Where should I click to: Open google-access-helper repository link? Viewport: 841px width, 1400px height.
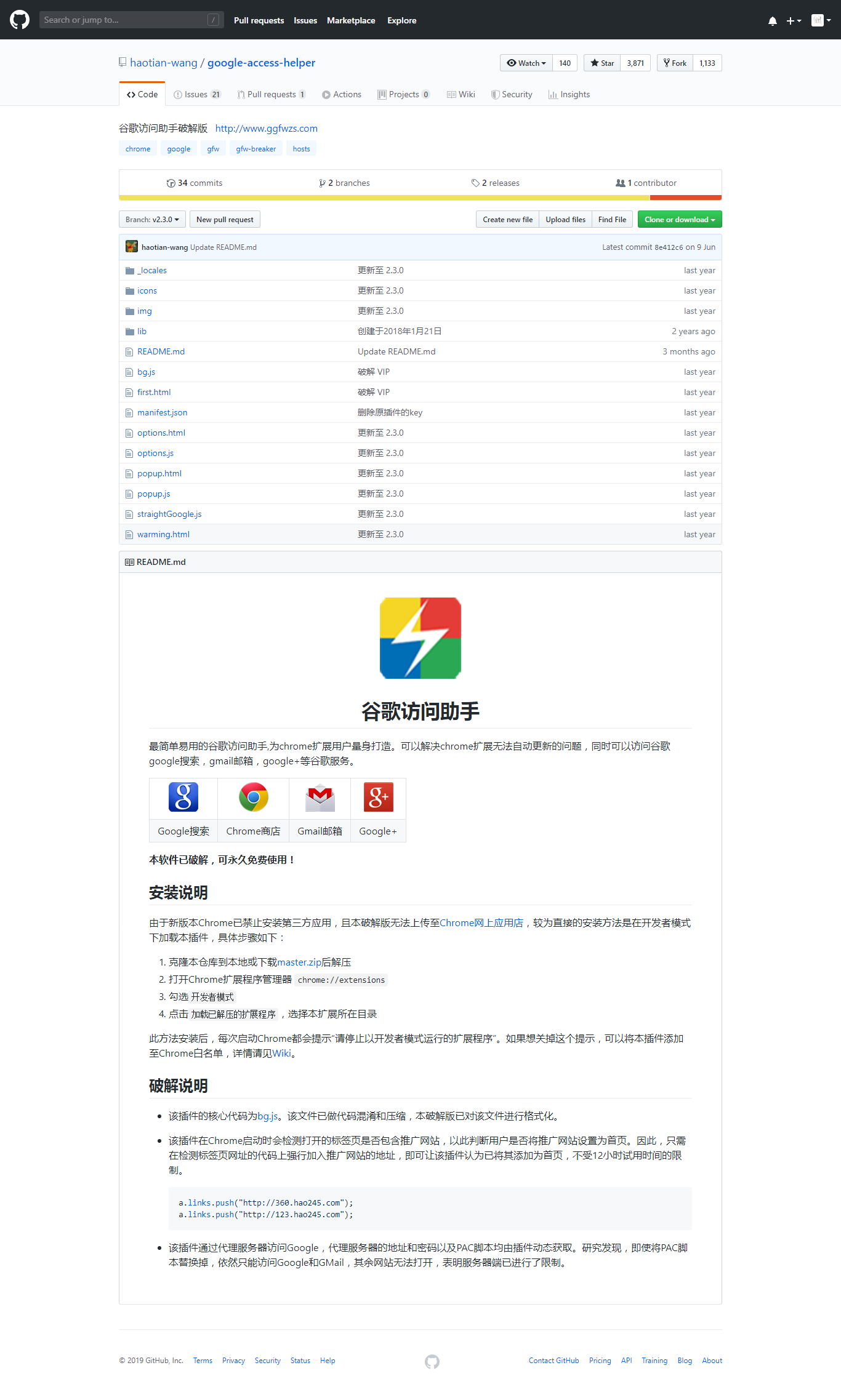(x=261, y=63)
